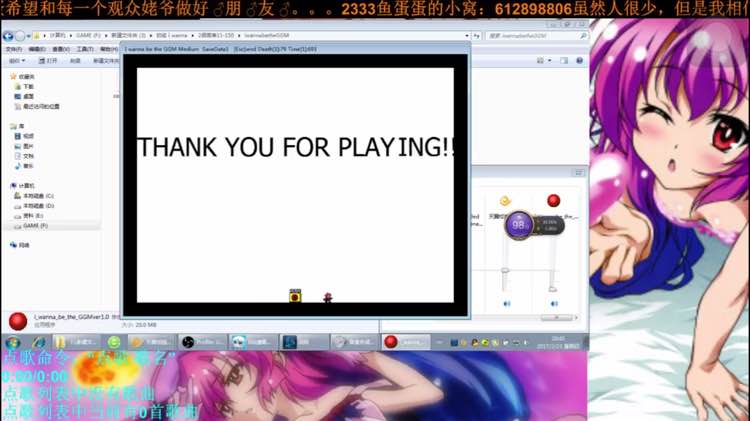Open the 视频 library

[x=24, y=136]
